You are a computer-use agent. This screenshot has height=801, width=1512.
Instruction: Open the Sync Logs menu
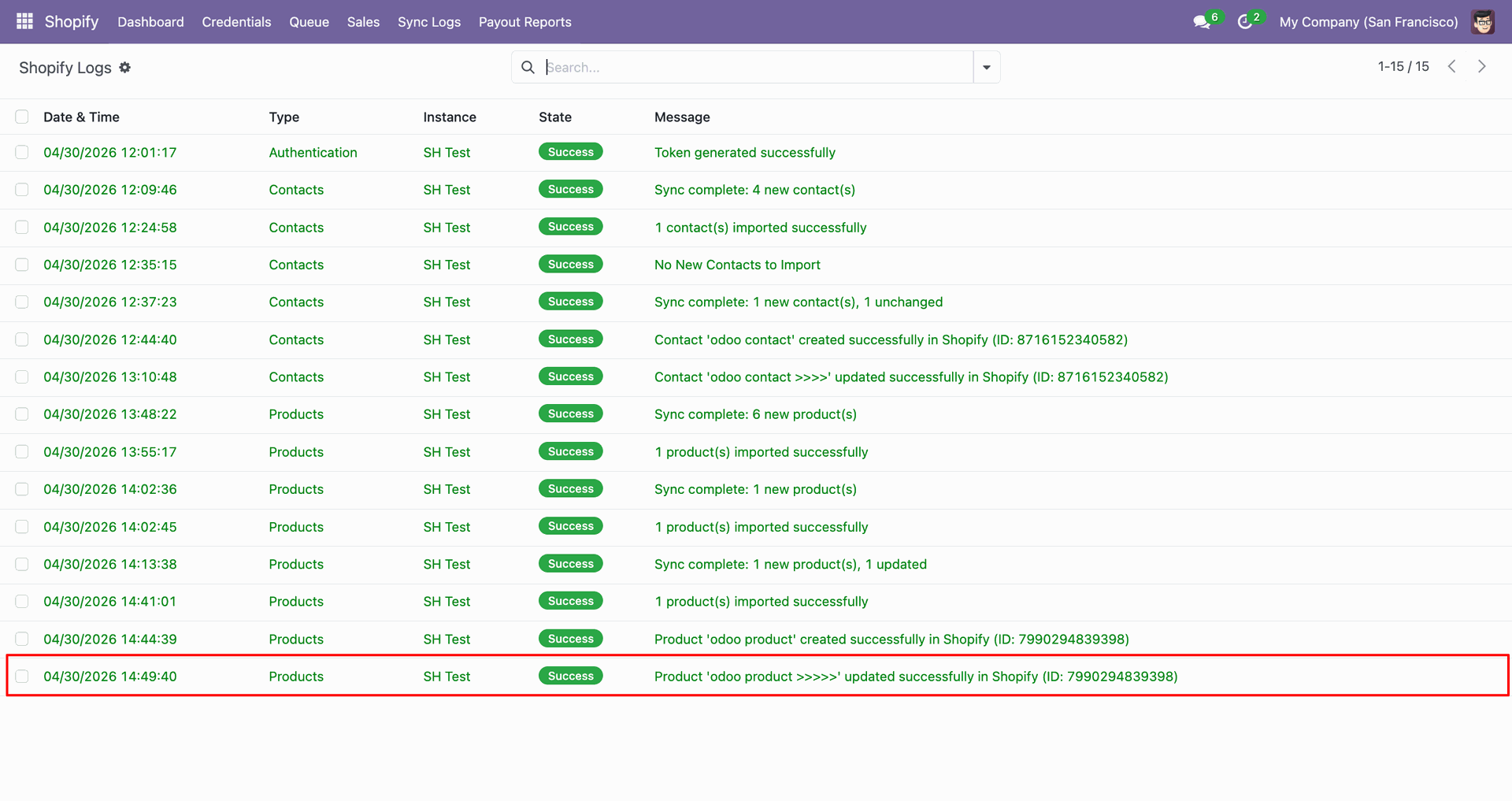pyautogui.click(x=429, y=22)
